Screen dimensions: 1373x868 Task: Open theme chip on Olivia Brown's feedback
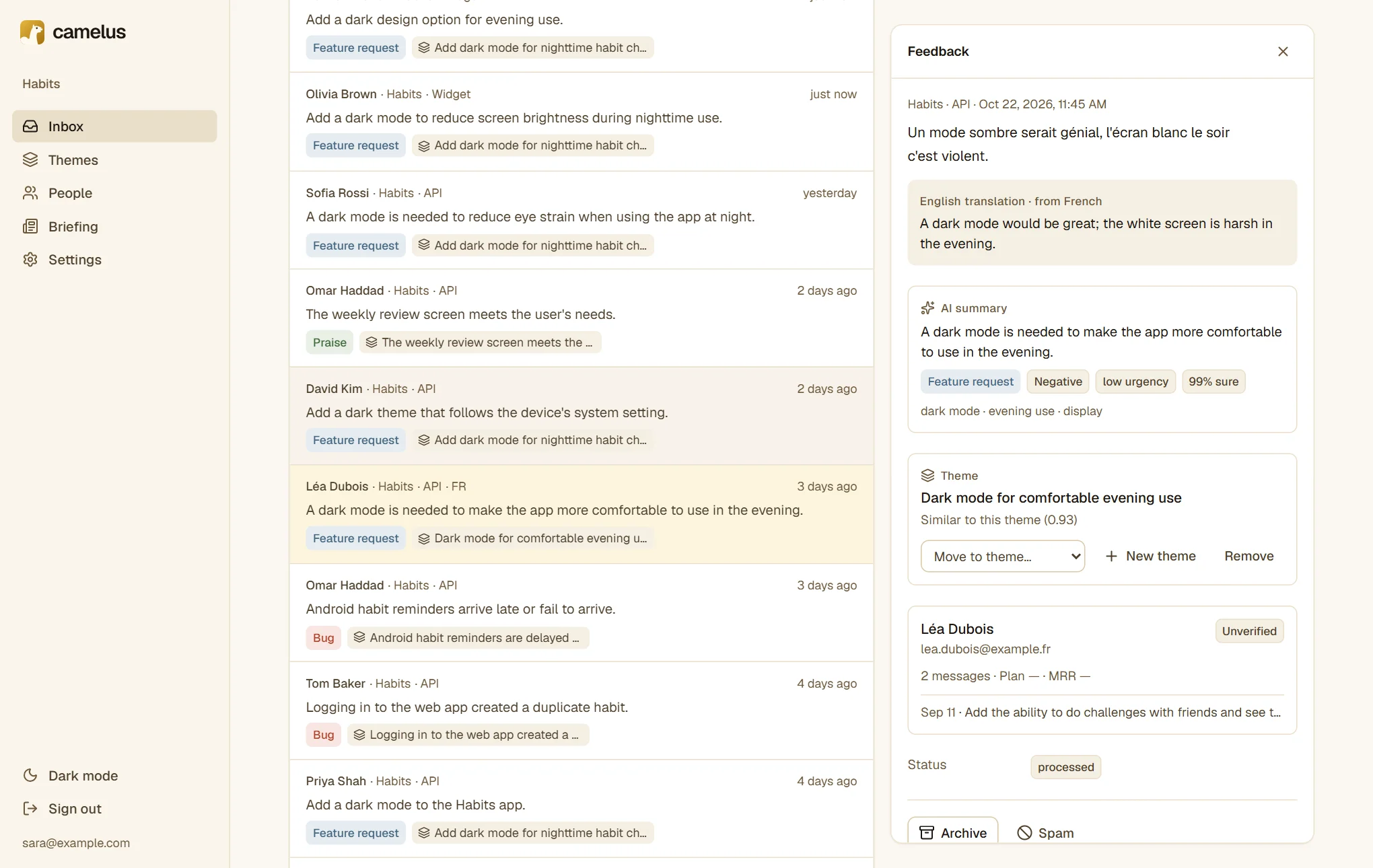pyautogui.click(x=532, y=145)
